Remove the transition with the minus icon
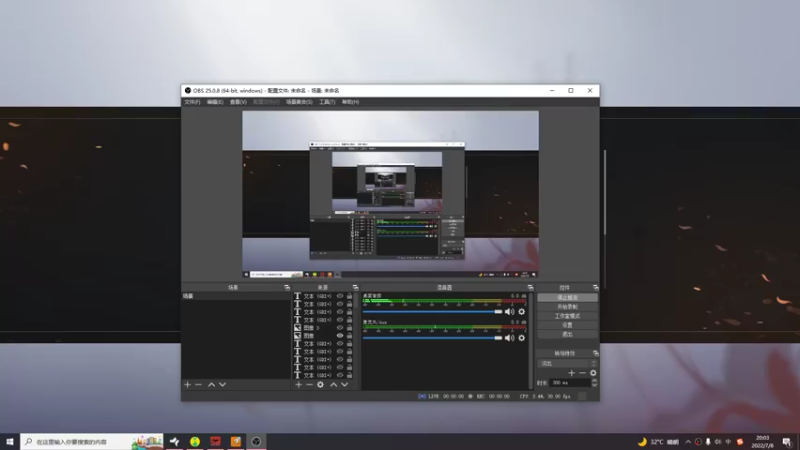800x450 pixels. pyautogui.click(x=582, y=373)
